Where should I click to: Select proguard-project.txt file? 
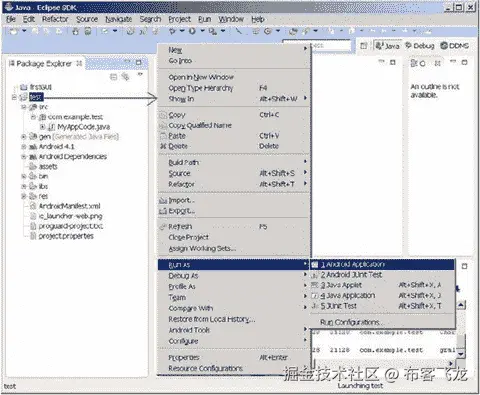point(71,226)
